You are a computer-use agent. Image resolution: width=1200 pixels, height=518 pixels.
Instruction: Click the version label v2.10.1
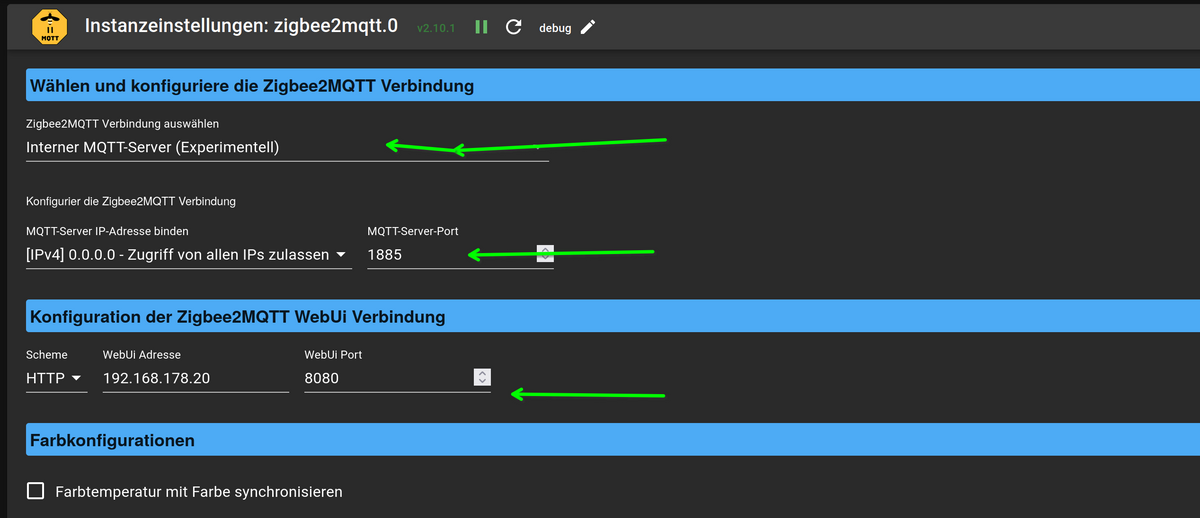[x=436, y=28]
